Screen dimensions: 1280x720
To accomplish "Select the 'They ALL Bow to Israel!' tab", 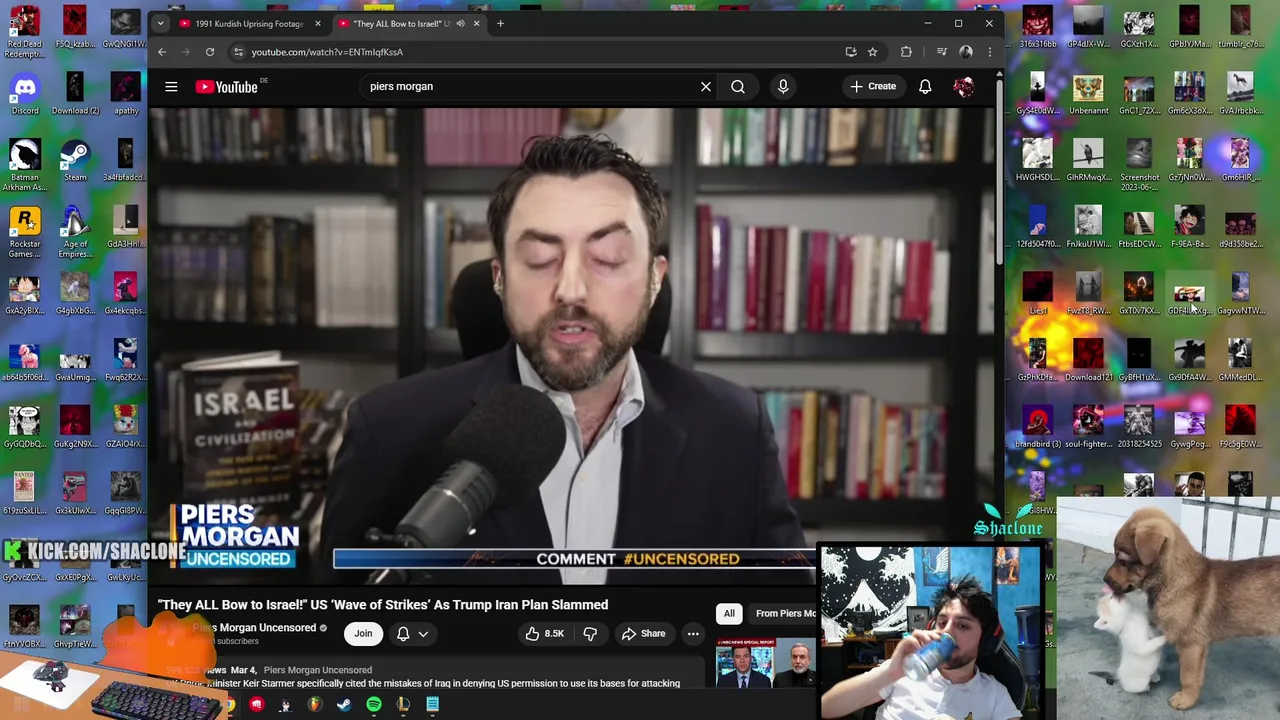I will (x=394, y=23).
